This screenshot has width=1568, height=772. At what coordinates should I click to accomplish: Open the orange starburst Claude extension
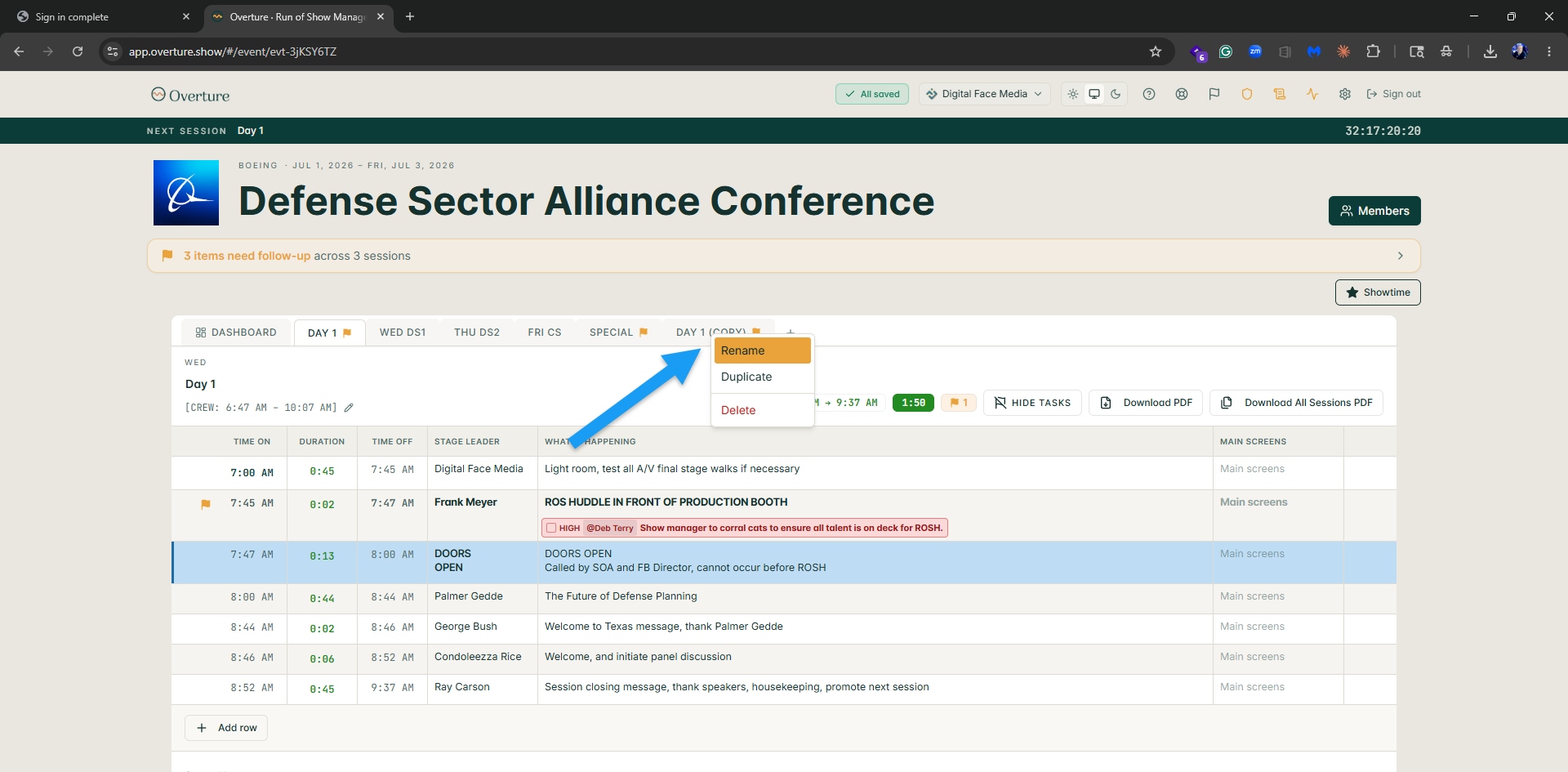[x=1343, y=51]
